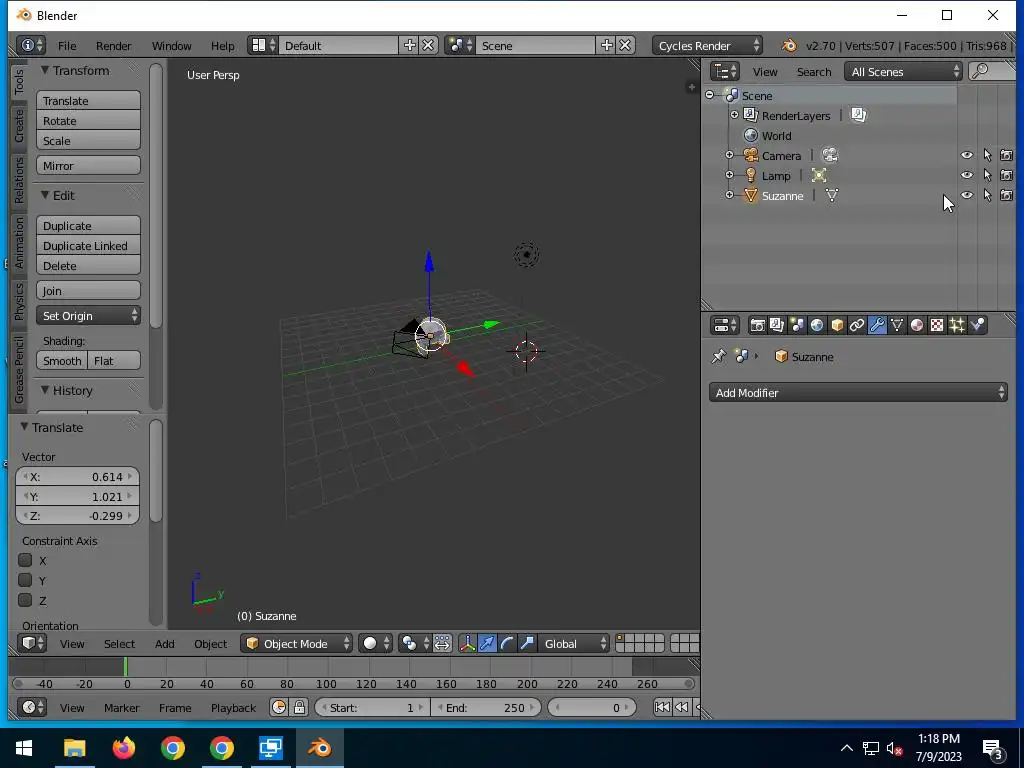Enable the X constraint axis checkbox
The image size is (1024, 768).
25,560
